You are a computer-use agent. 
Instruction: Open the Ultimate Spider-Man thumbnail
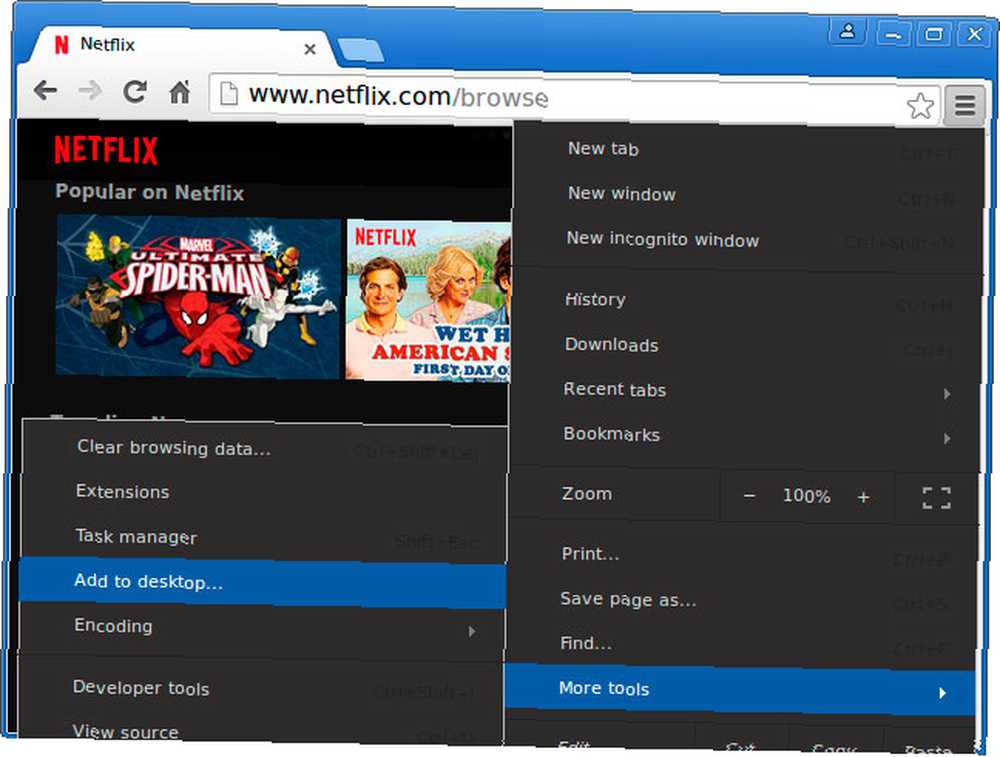click(x=198, y=297)
